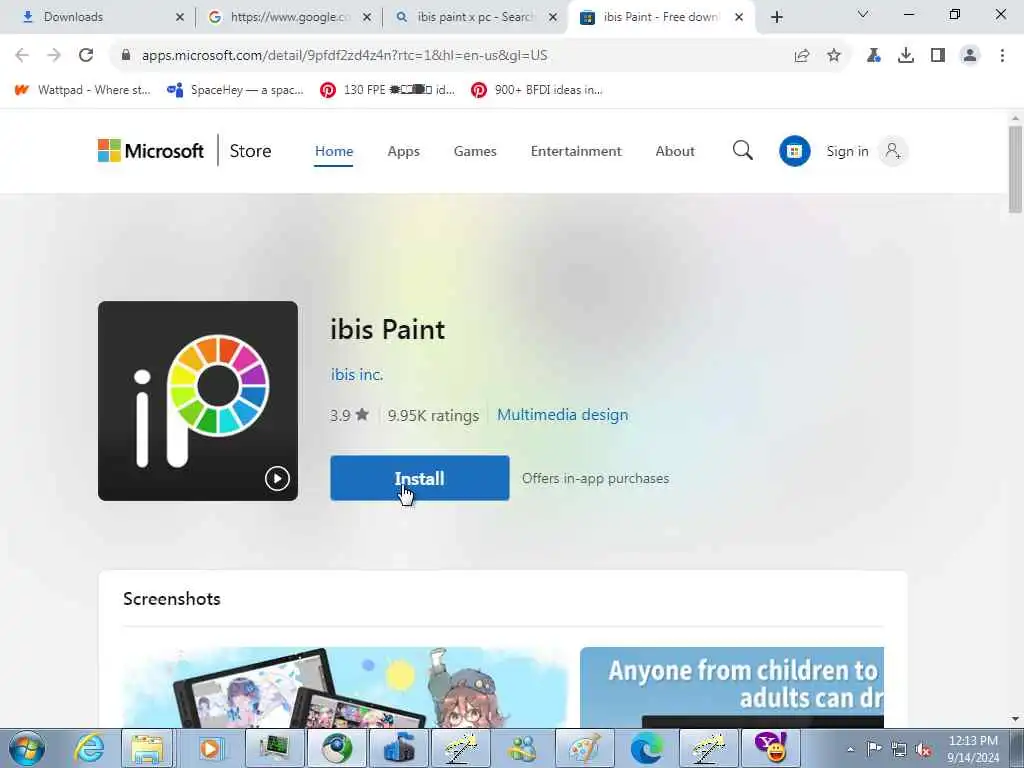1024x768 pixels.
Task: Open the ibis inc. publisher link
Action: 357,375
